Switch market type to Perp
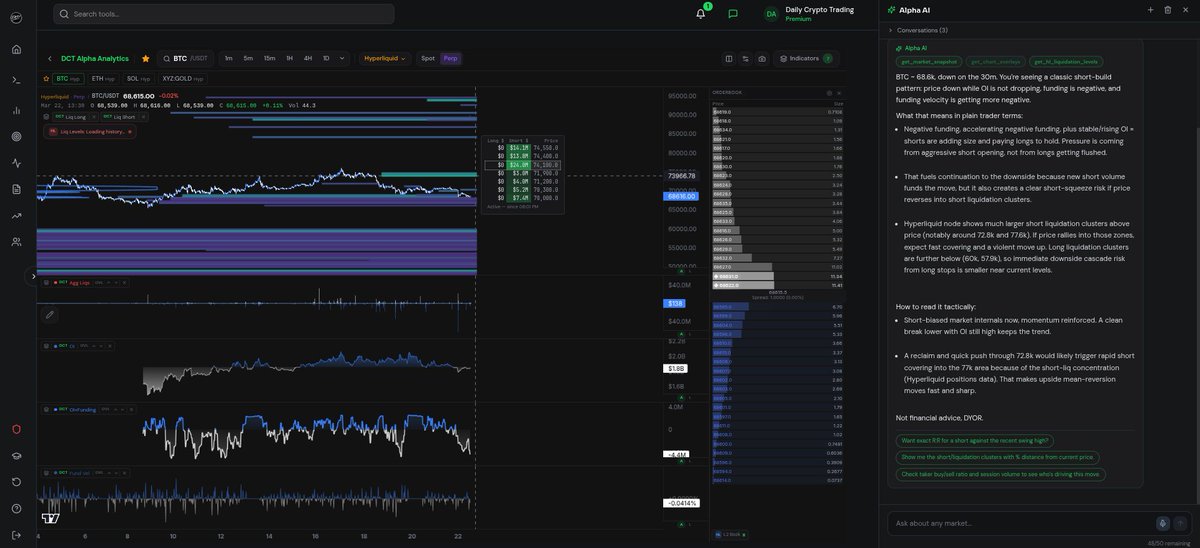Viewport: 1200px width, 548px height. [x=451, y=58]
